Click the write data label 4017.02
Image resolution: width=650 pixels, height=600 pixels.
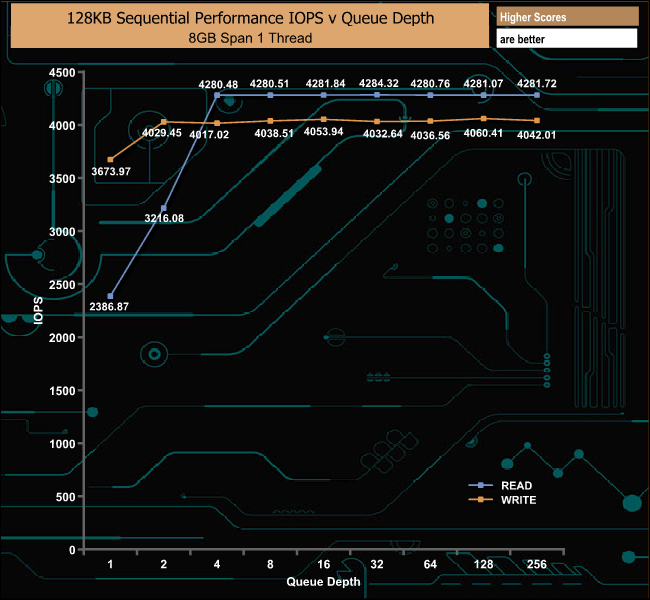pyautogui.click(x=209, y=135)
